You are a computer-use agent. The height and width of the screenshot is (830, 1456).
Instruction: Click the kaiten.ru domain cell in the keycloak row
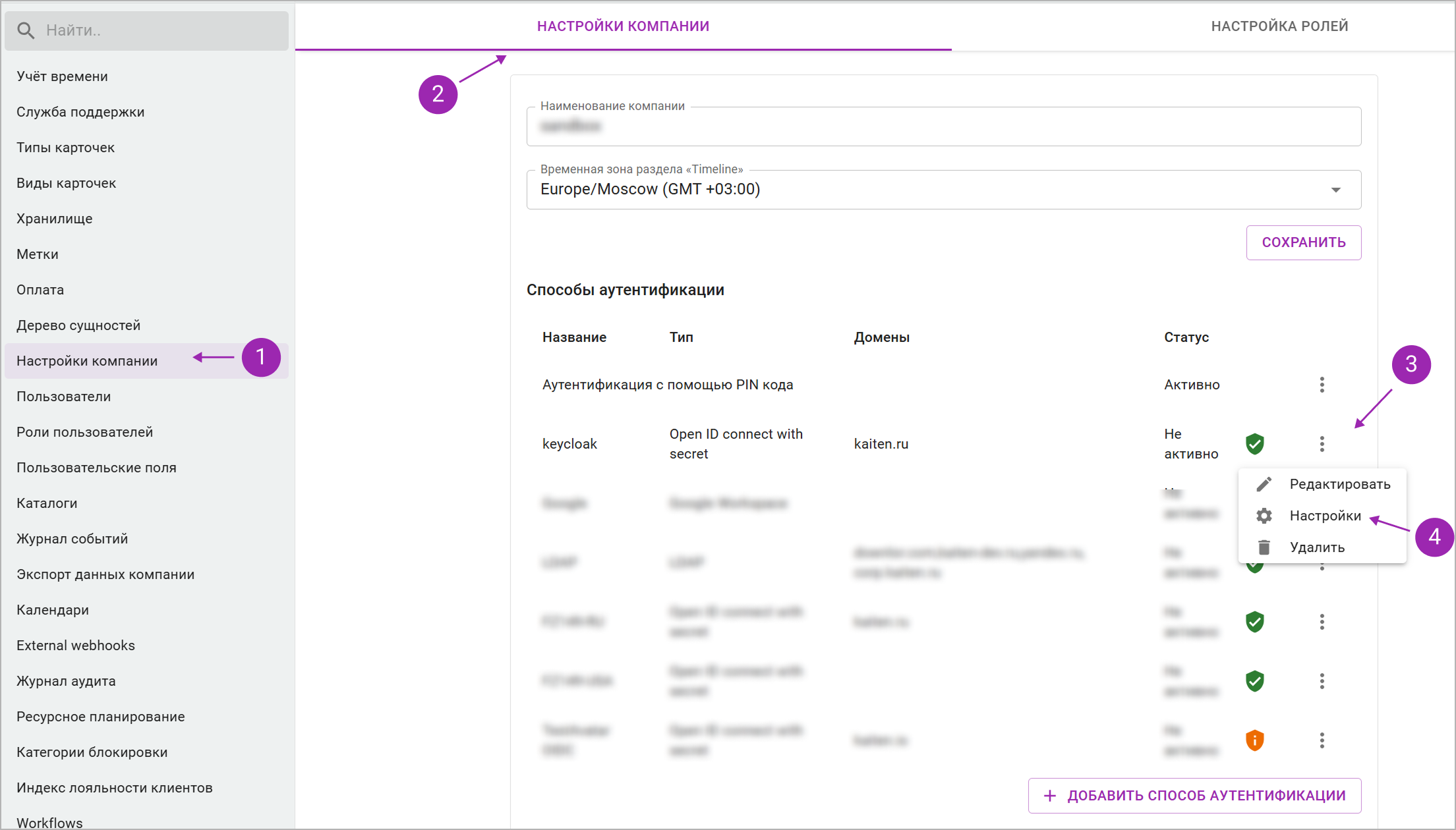click(x=881, y=444)
